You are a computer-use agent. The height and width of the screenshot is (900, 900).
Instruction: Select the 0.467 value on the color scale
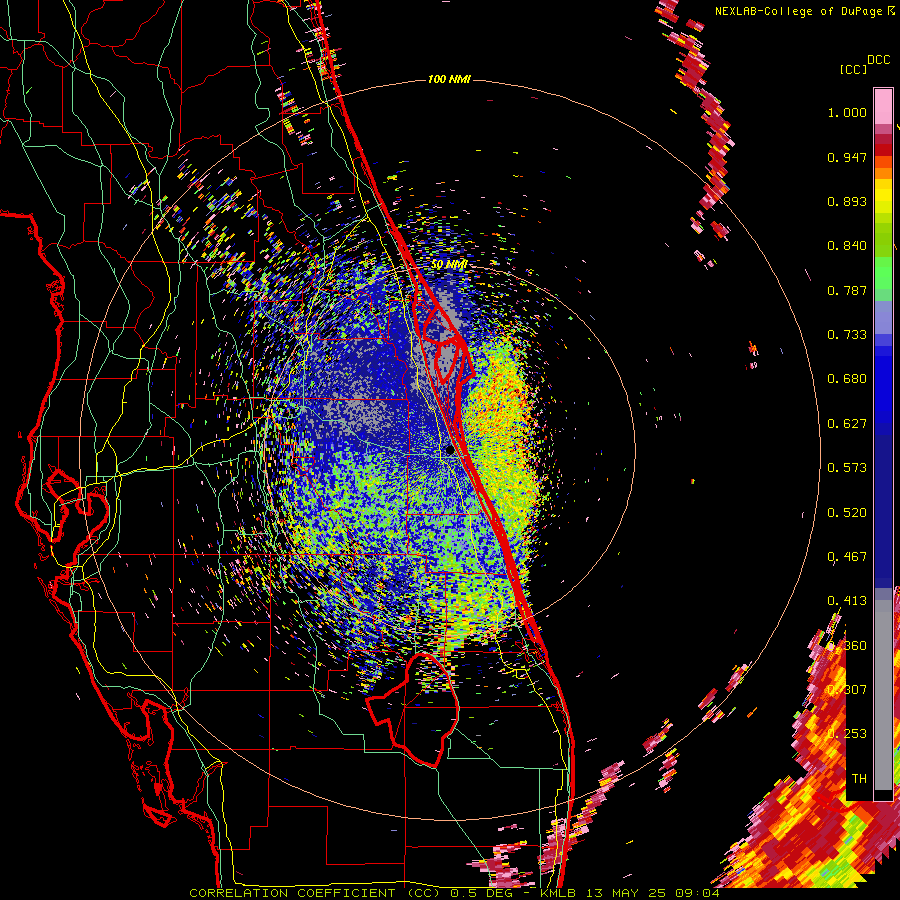coord(847,557)
